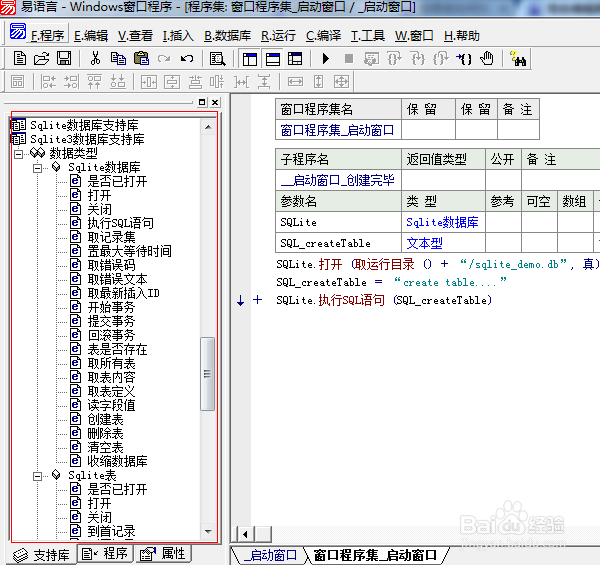The width and height of the screenshot is (600, 565).
Task: Open the E.编辑 menu
Action: point(91,36)
